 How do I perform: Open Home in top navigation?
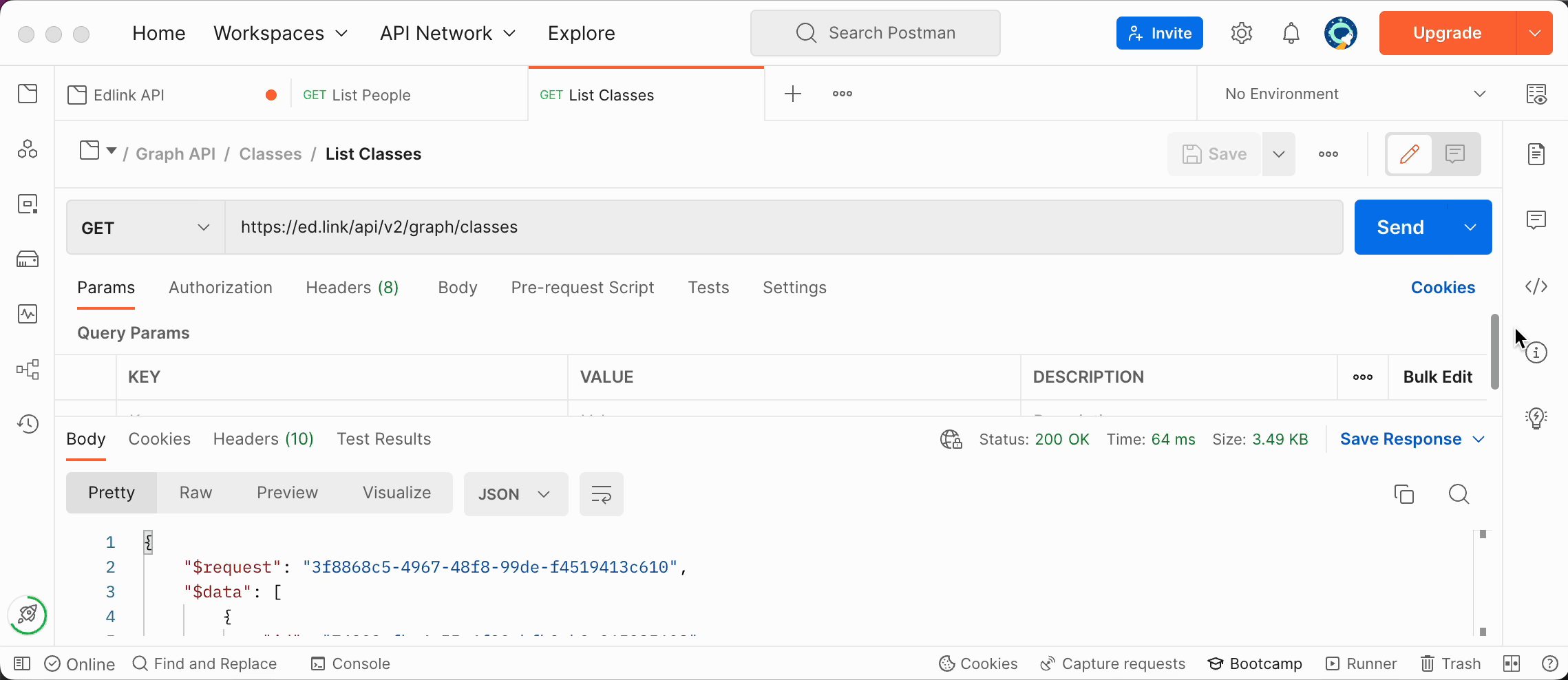[159, 33]
